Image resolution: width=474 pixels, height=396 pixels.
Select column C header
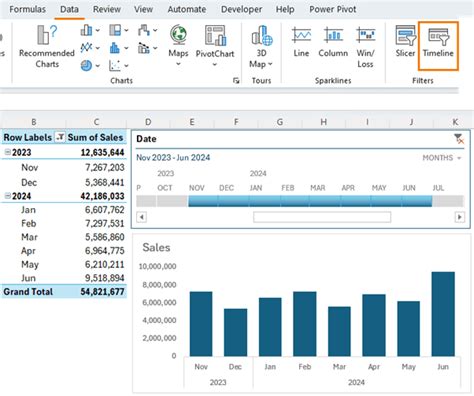[96, 122]
